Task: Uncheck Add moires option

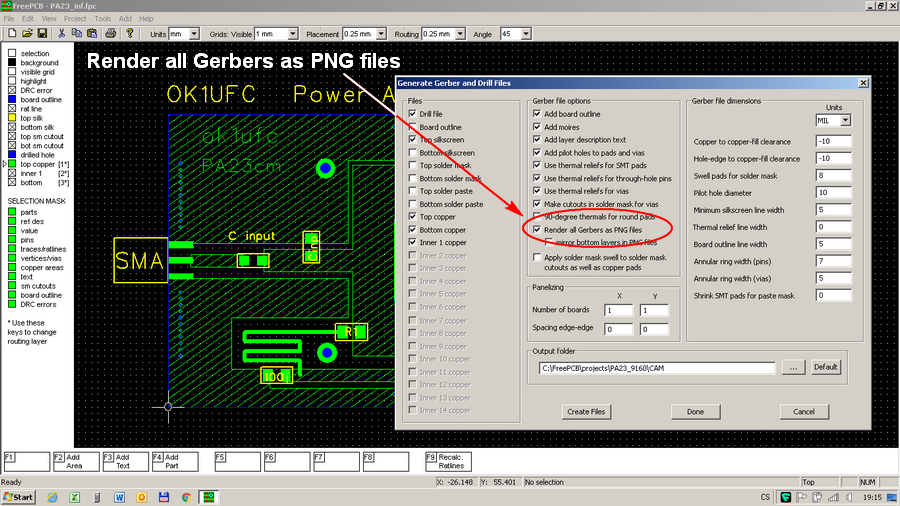Action: 538,127
